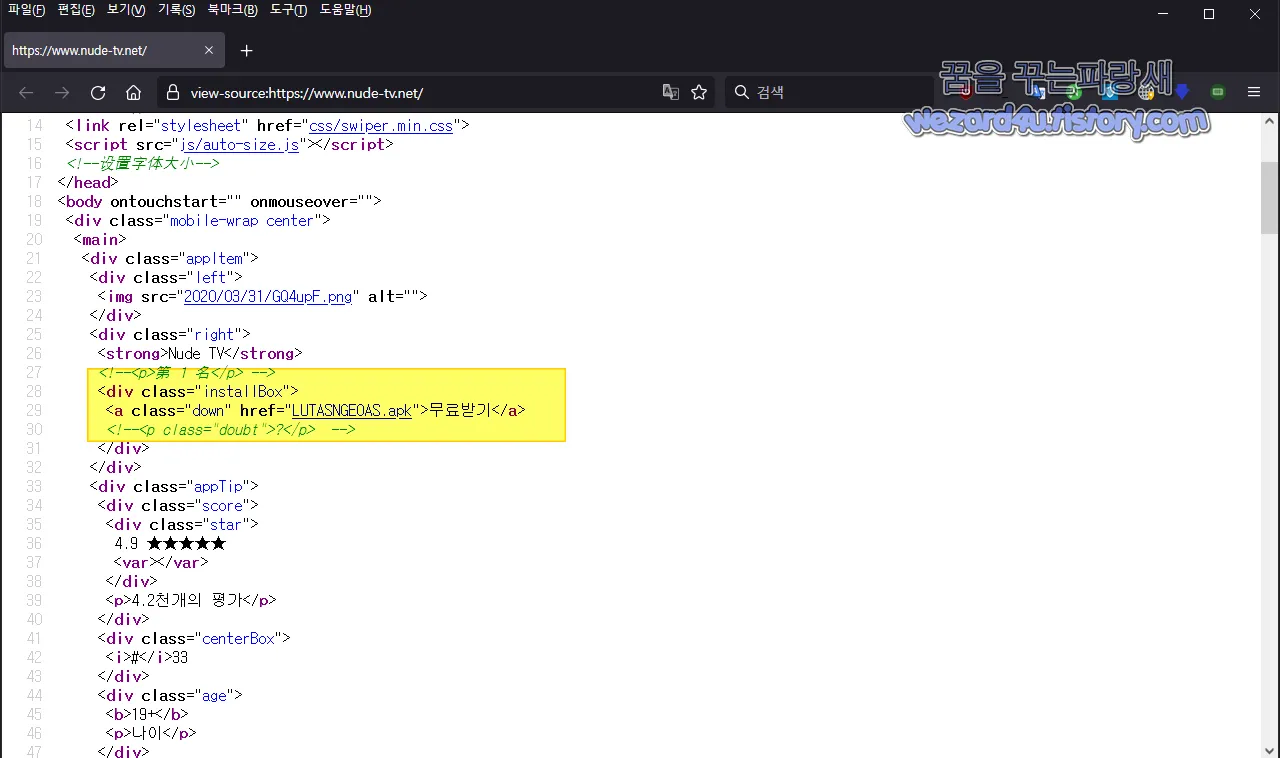The height and width of the screenshot is (758, 1280).
Task: Open the 북마크(B) menu
Action: point(233,10)
